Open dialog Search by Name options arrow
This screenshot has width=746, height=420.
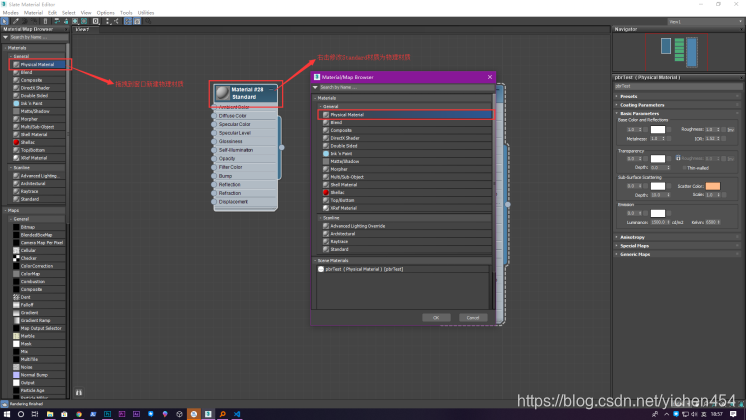315,87
